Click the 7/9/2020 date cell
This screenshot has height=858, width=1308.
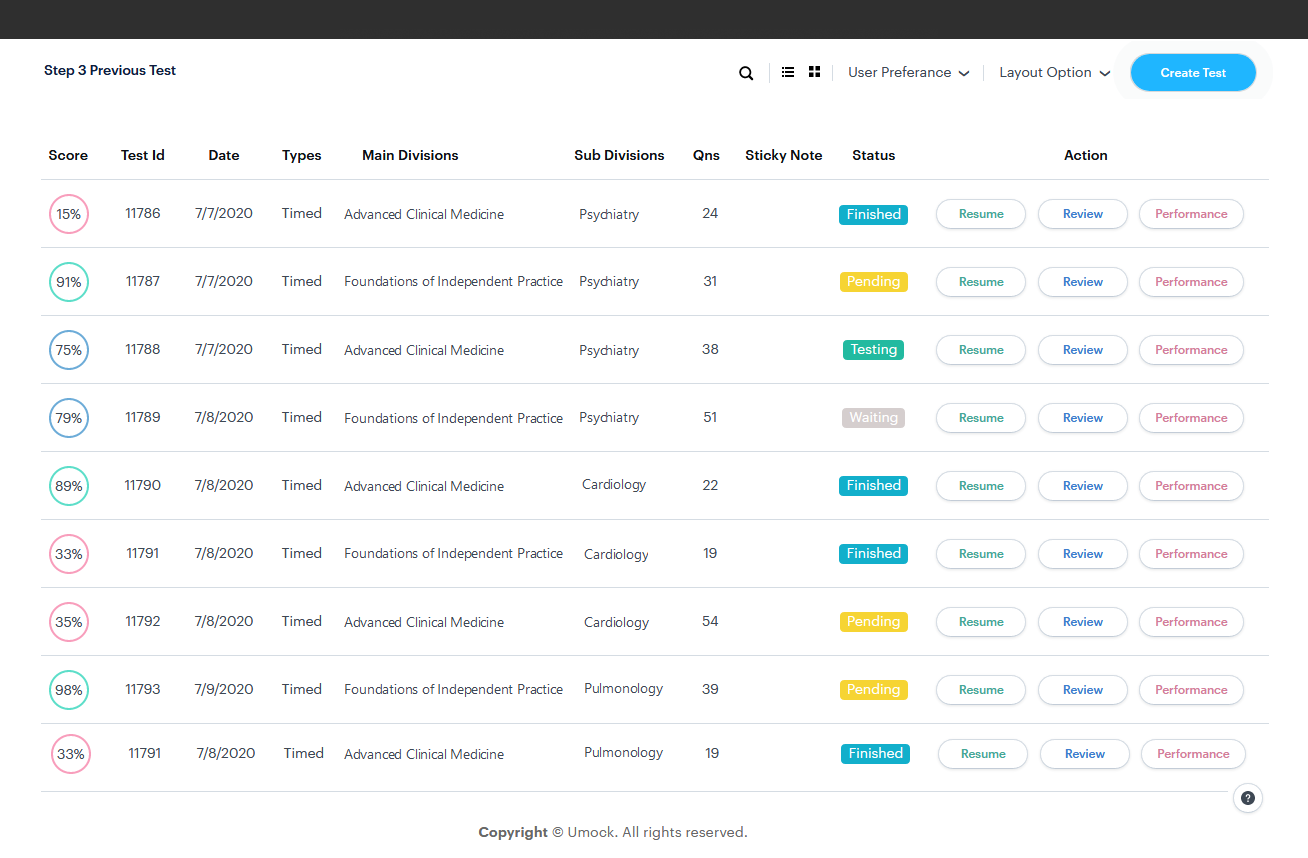(224, 690)
